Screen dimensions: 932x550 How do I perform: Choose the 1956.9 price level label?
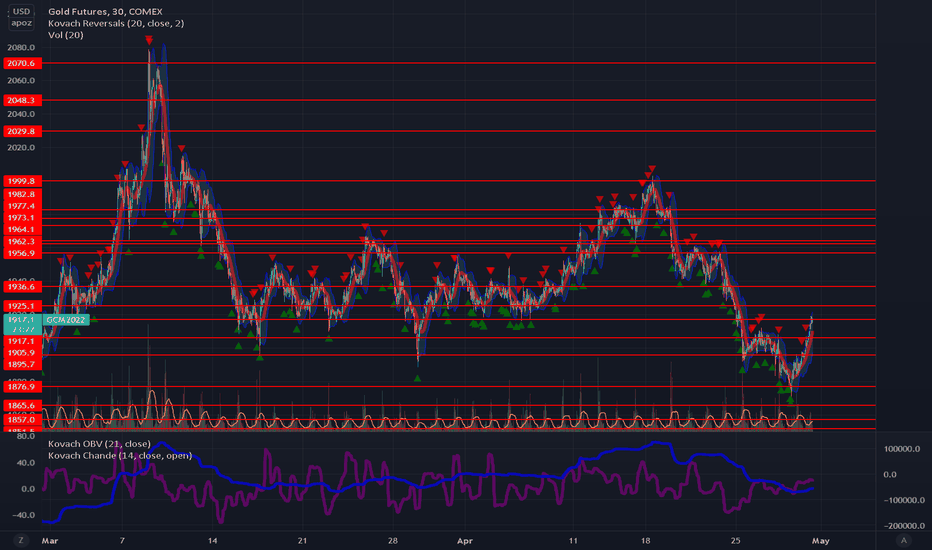[21, 253]
